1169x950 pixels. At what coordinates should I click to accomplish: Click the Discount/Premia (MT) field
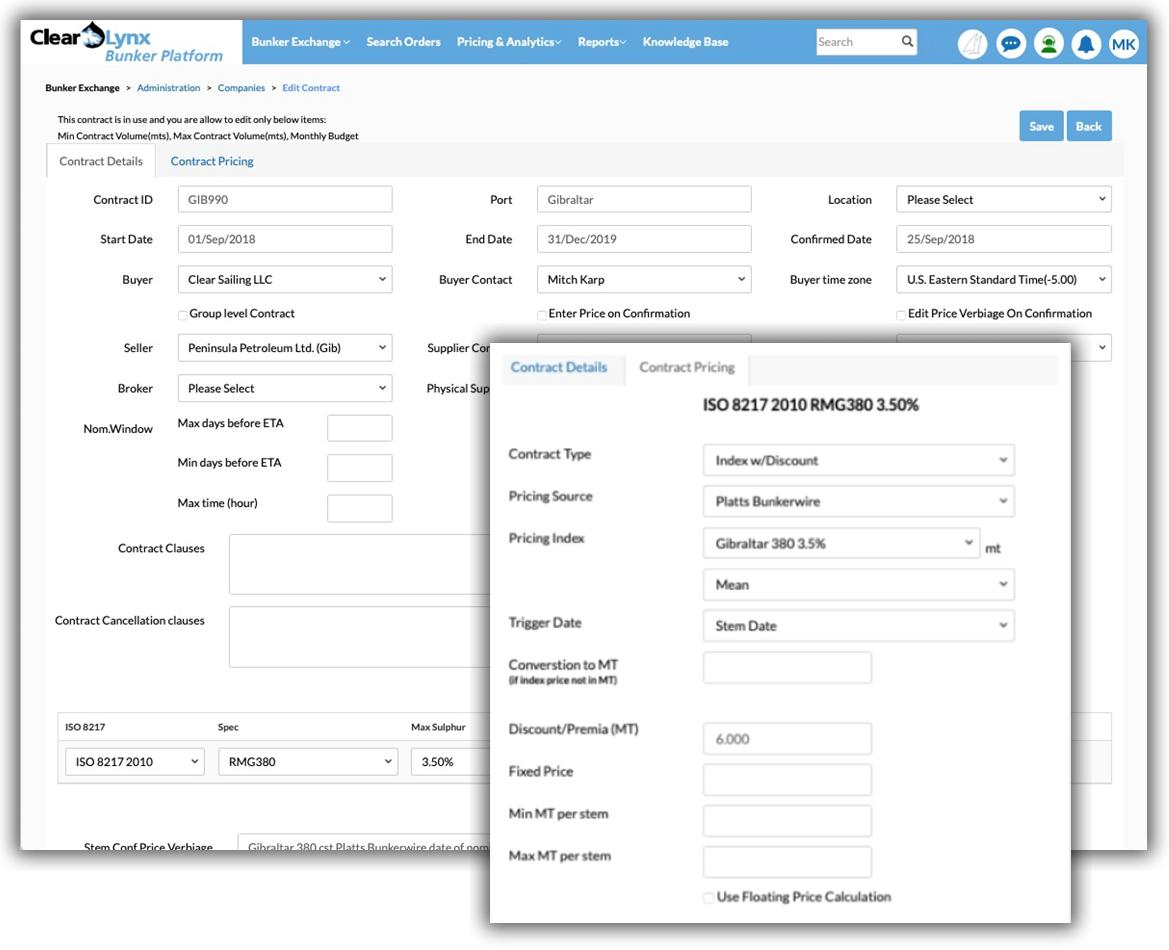[787, 738]
